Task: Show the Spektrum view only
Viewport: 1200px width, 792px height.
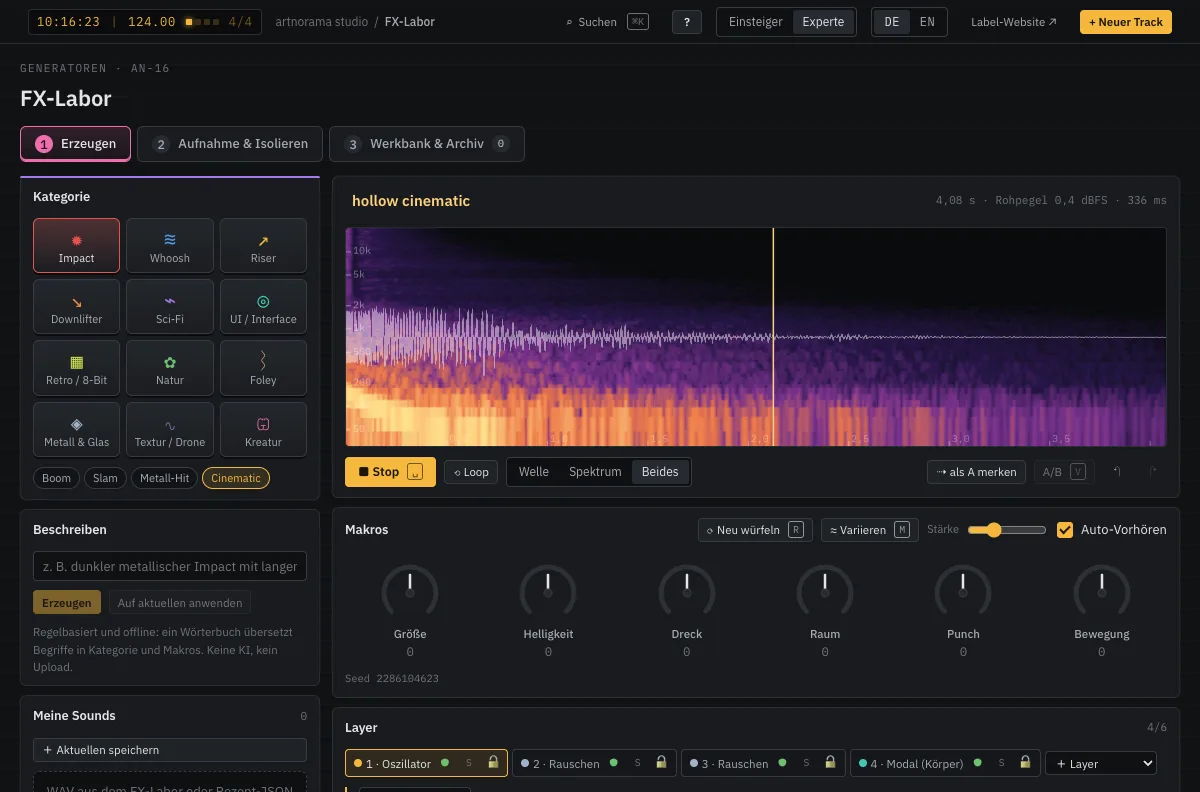Action: coord(595,472)
